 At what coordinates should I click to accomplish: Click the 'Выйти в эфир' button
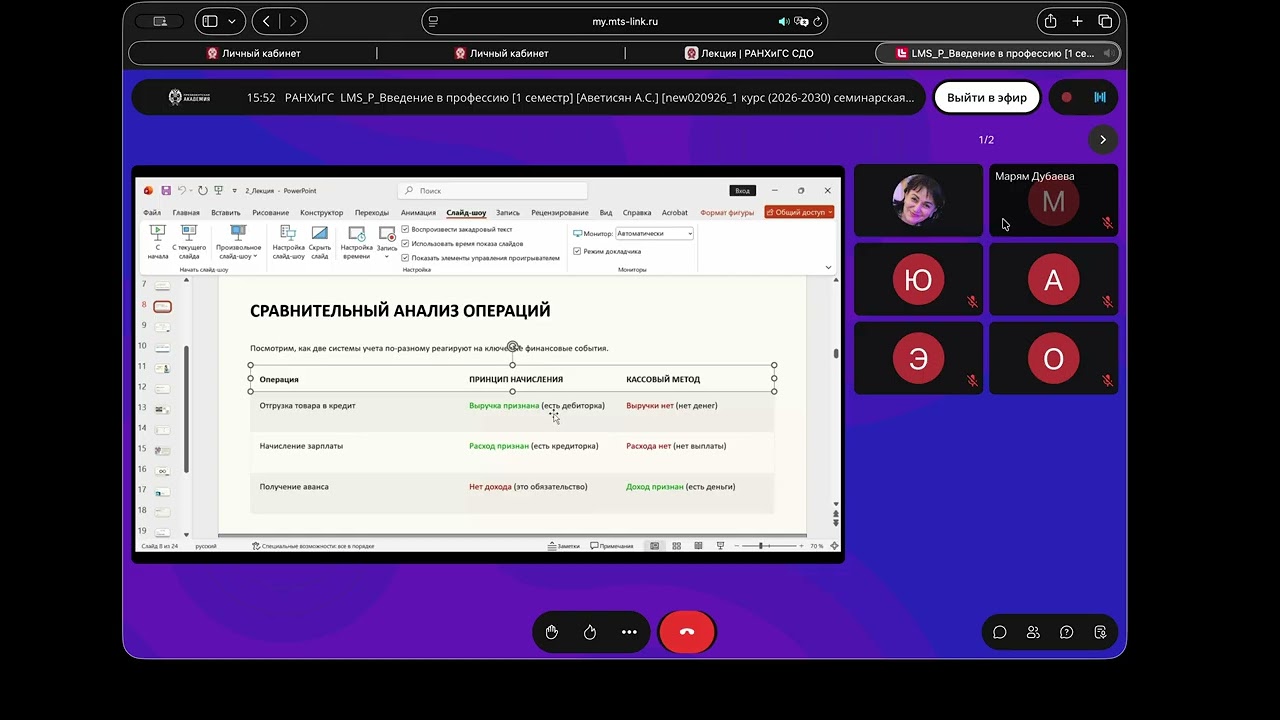(987, 97)
